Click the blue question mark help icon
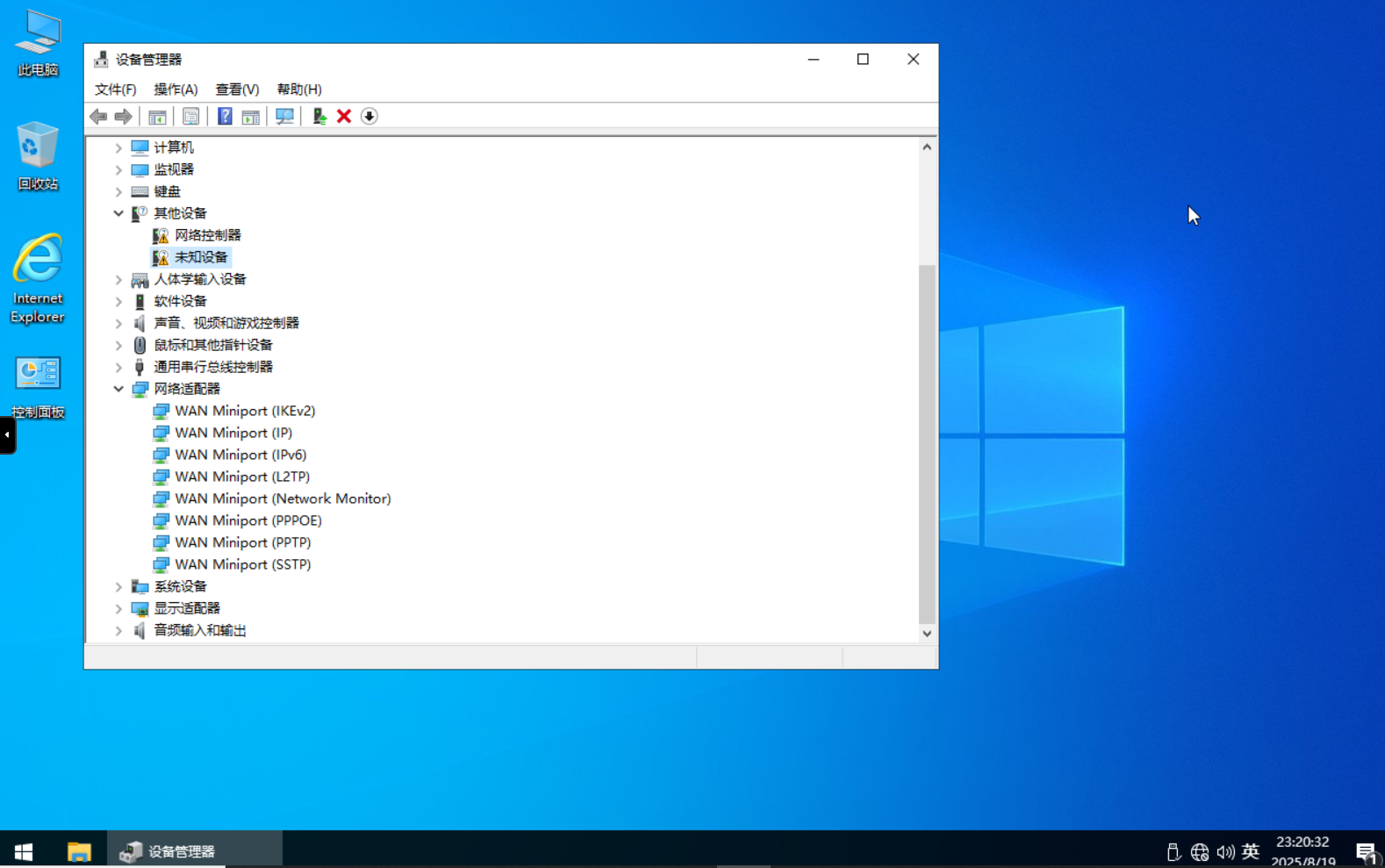 225,117
